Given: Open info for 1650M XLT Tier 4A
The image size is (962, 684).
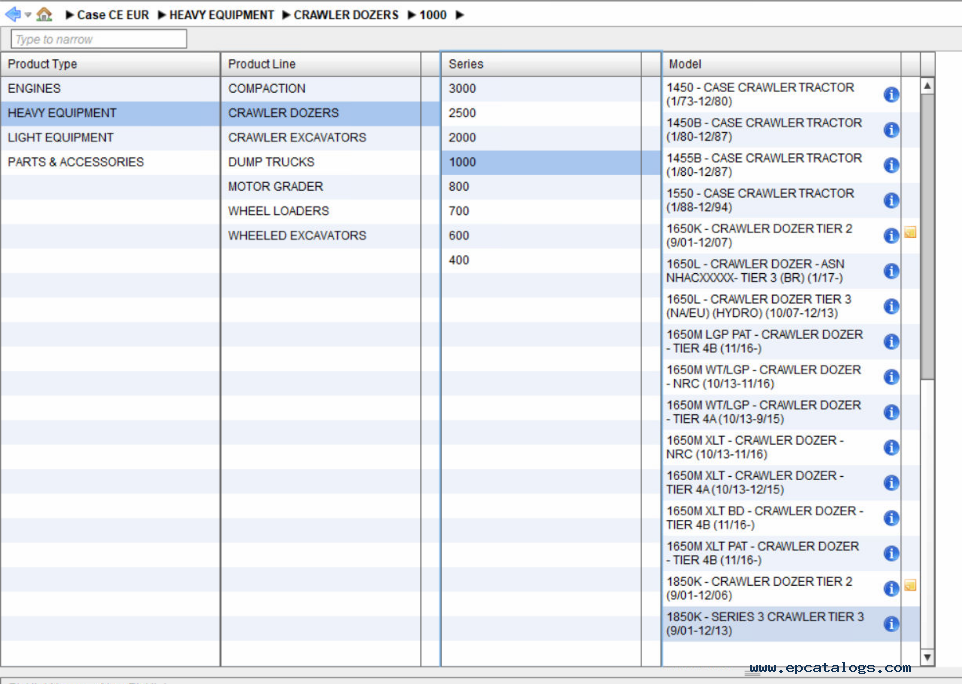Looking at the screenshot, I should (x=891, y=483).
